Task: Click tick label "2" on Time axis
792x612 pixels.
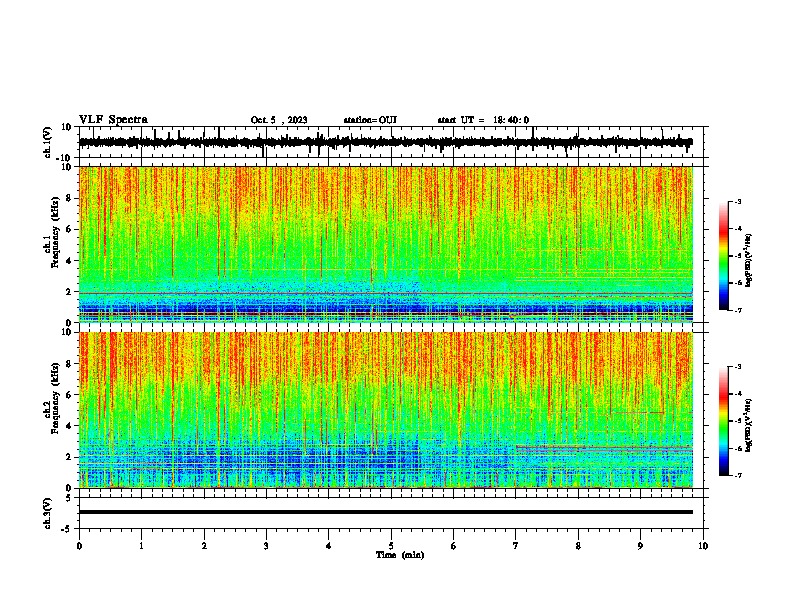Action: pyautogui.click(x=204, y=546)
